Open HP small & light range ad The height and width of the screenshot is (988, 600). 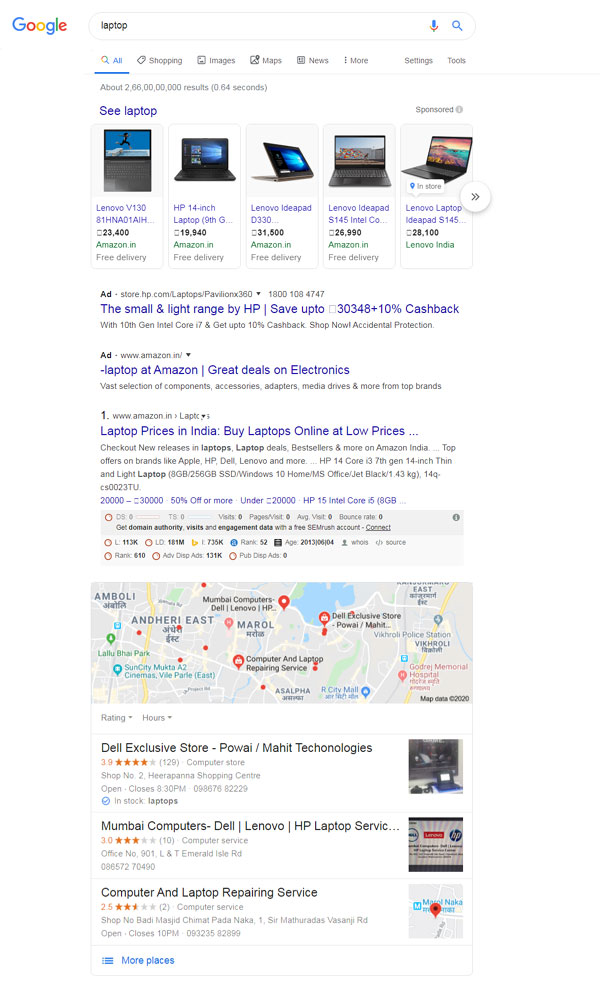click(x=279, y=309)
